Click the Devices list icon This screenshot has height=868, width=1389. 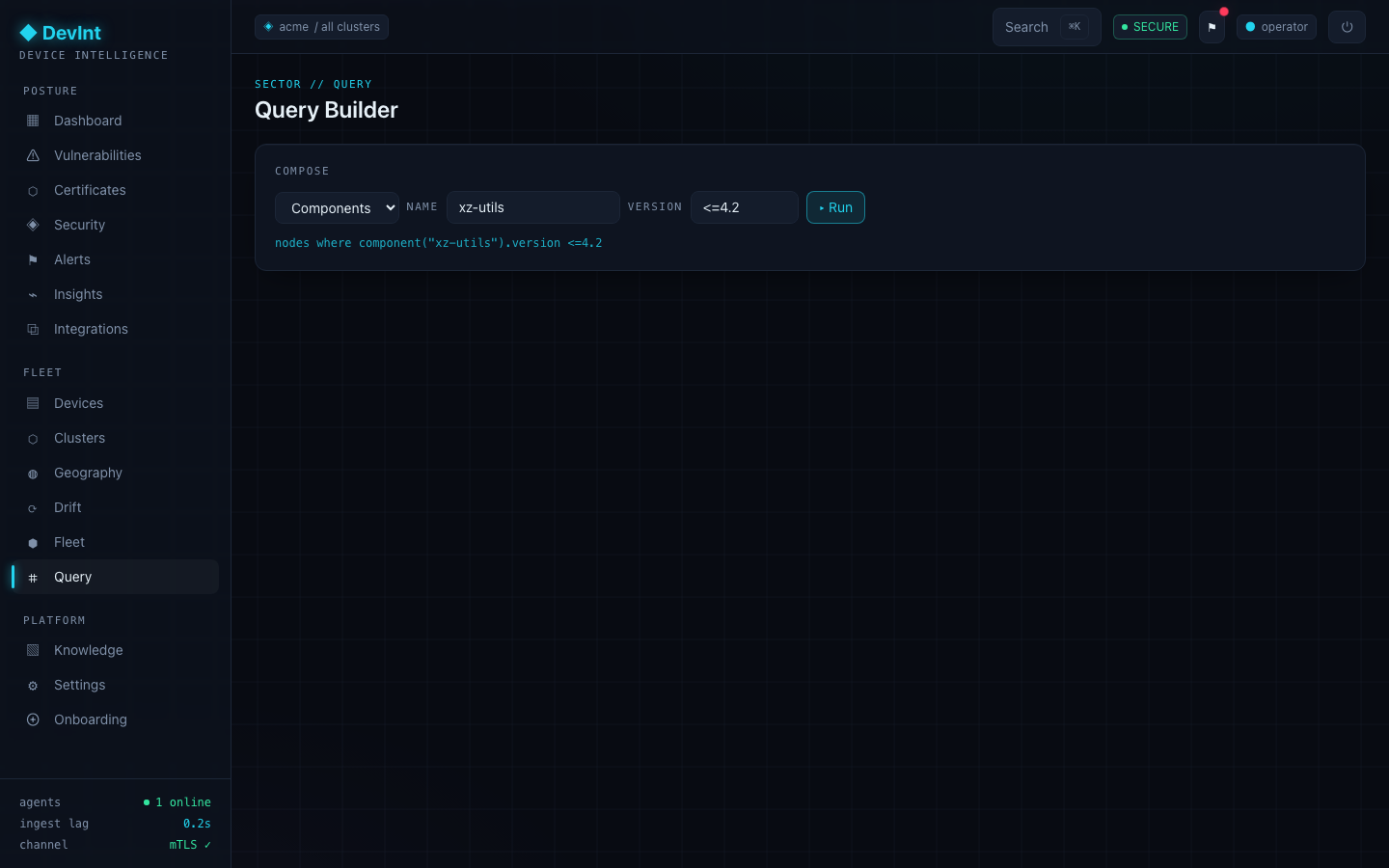tap(33, 403)
